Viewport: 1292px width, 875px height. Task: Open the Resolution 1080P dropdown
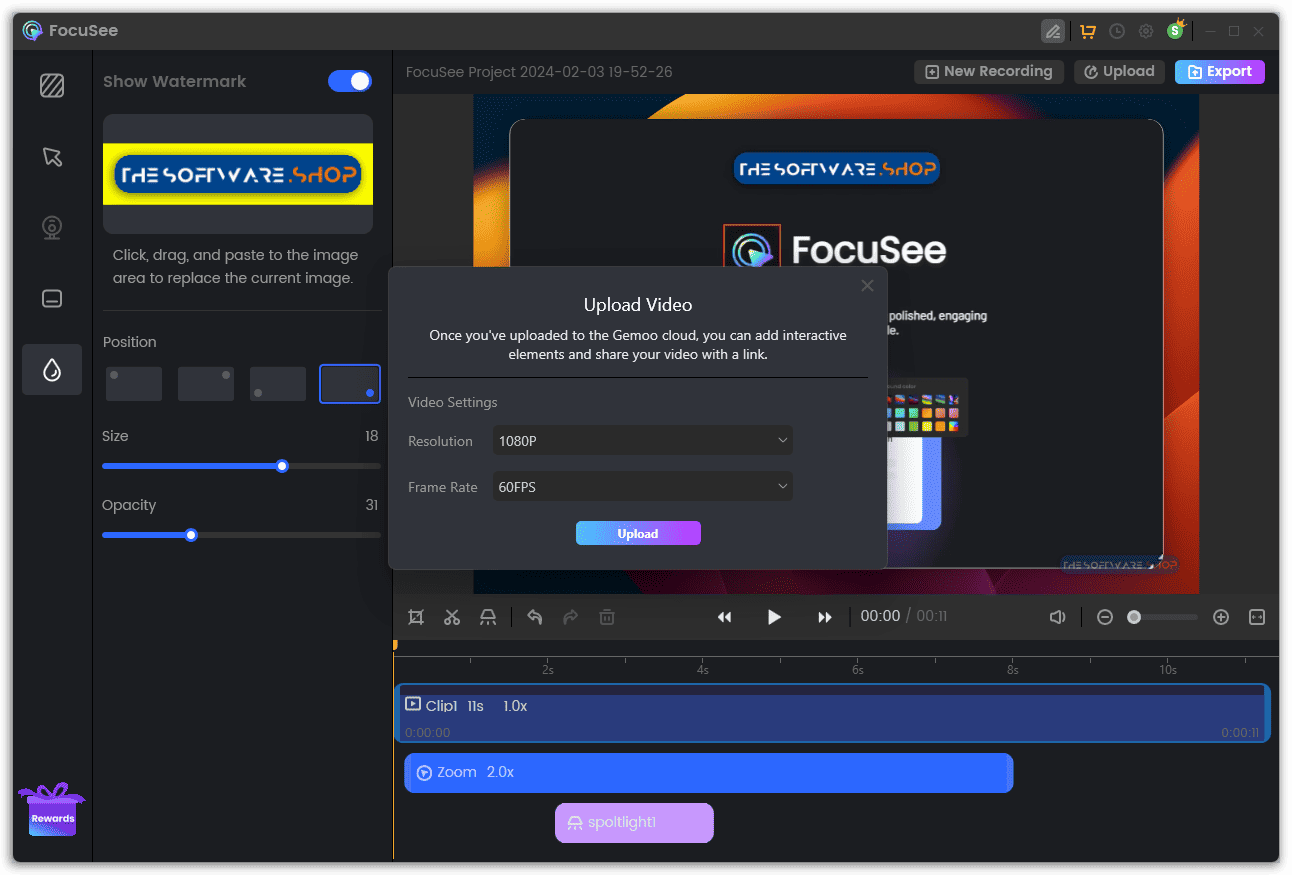[x=643, y=440]
